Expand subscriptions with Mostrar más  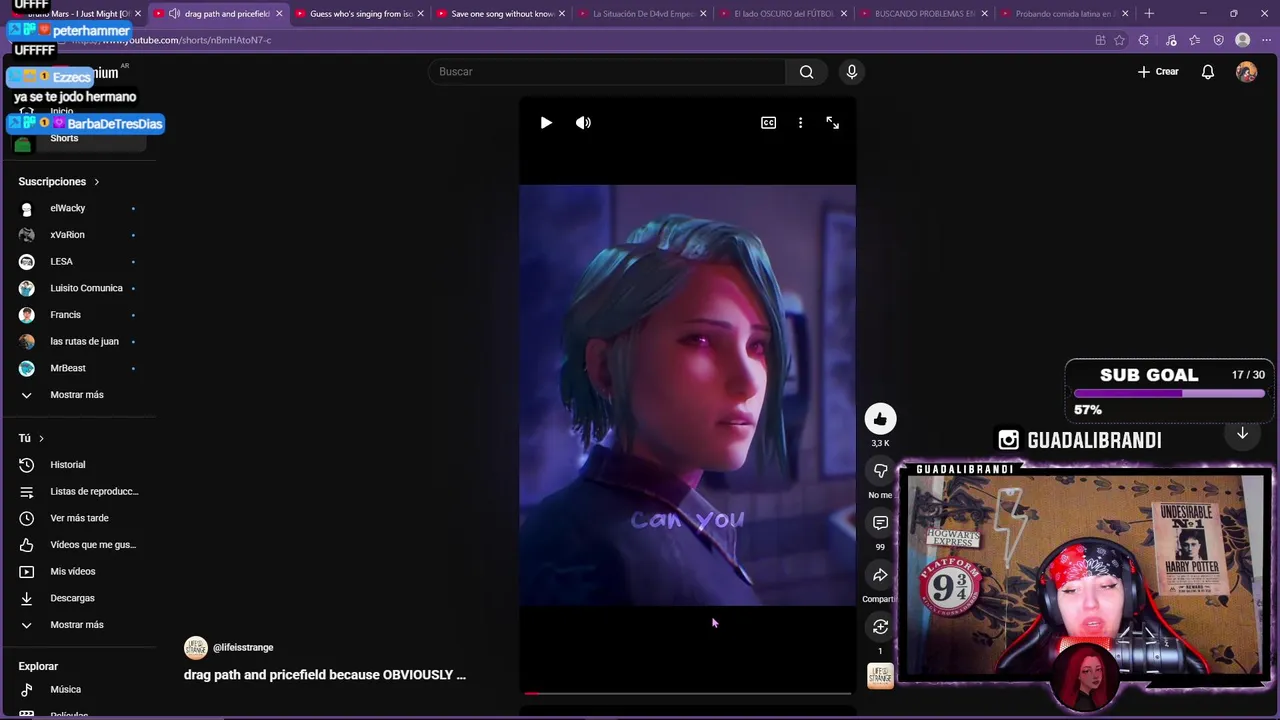(x=78, y=395)
